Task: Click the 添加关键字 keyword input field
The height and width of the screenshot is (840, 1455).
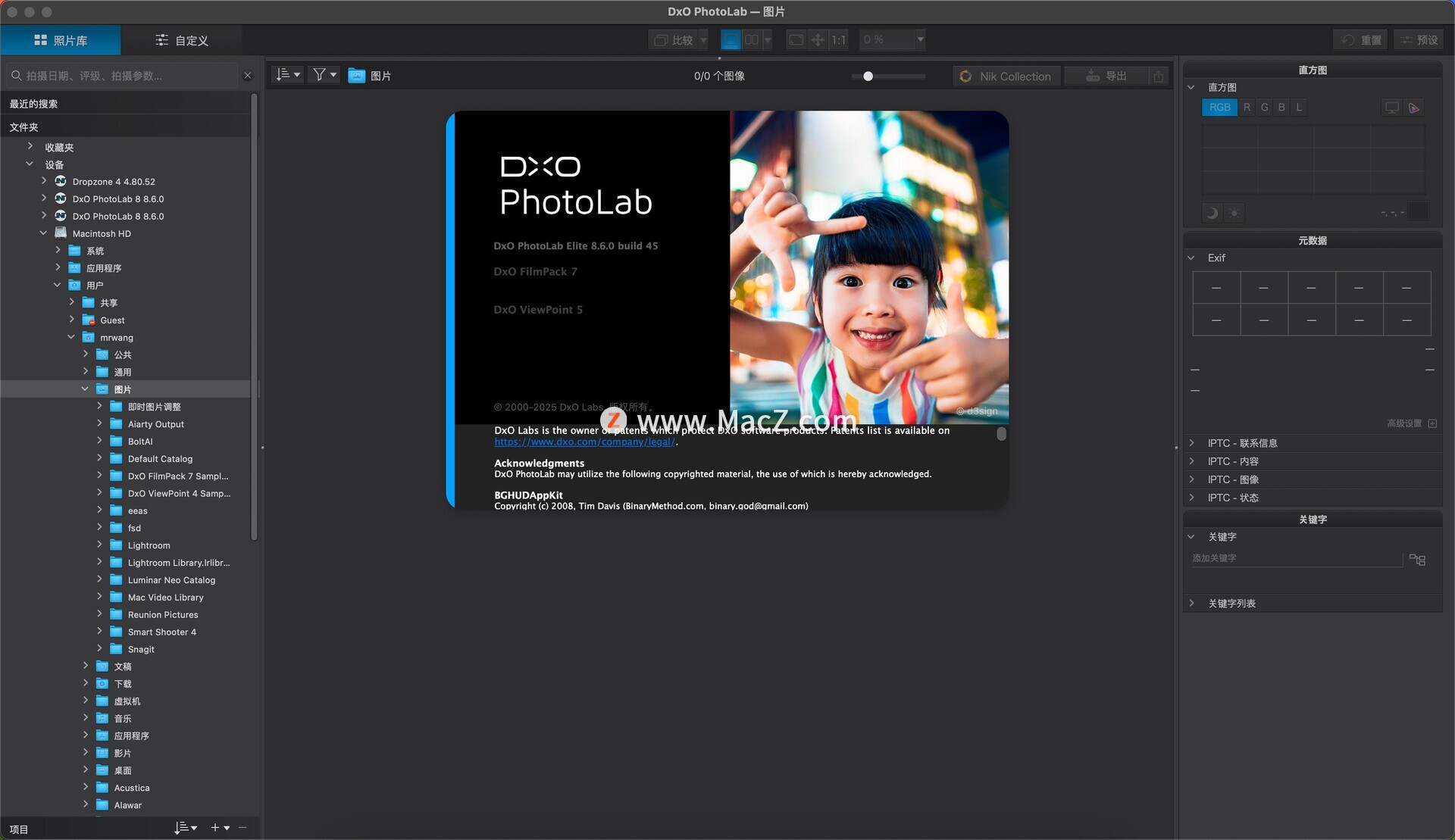Action: click(1296, 558)
